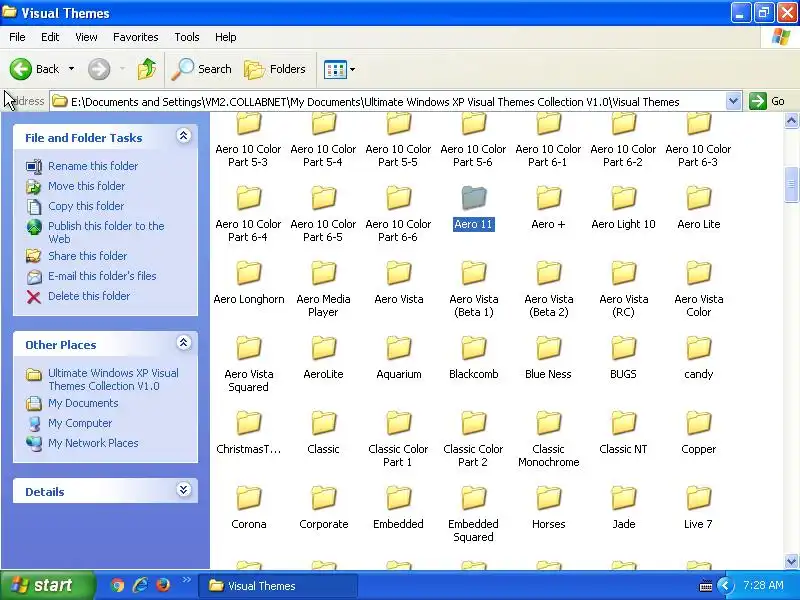Select the Embedded Squared folder
Image resolution: width=800 pixels, height=600 pixels.
pos(473,514)
